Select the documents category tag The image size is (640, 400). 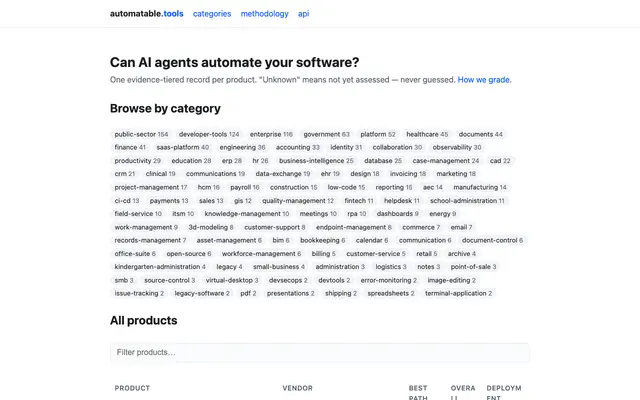(480, 134)
